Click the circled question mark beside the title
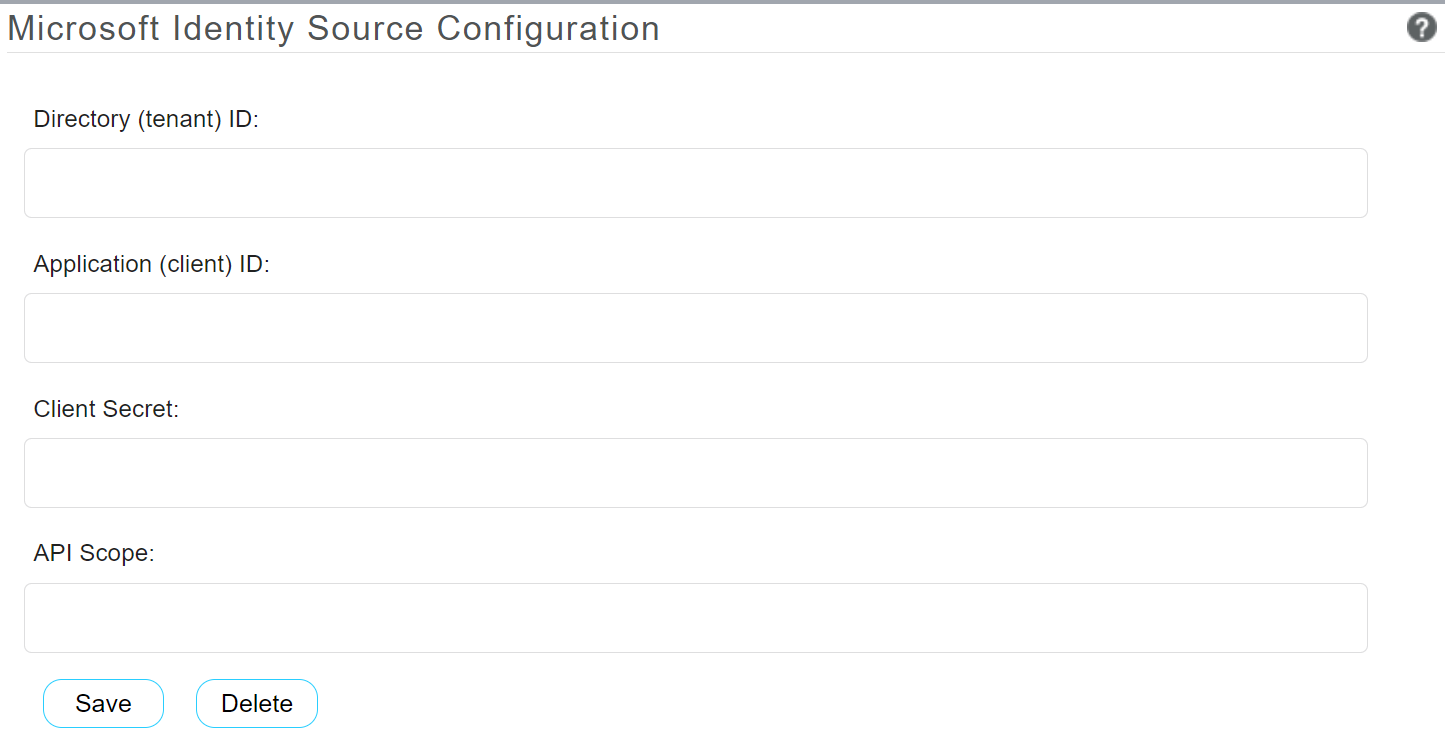1445x741 pixels. point(1421,28)
